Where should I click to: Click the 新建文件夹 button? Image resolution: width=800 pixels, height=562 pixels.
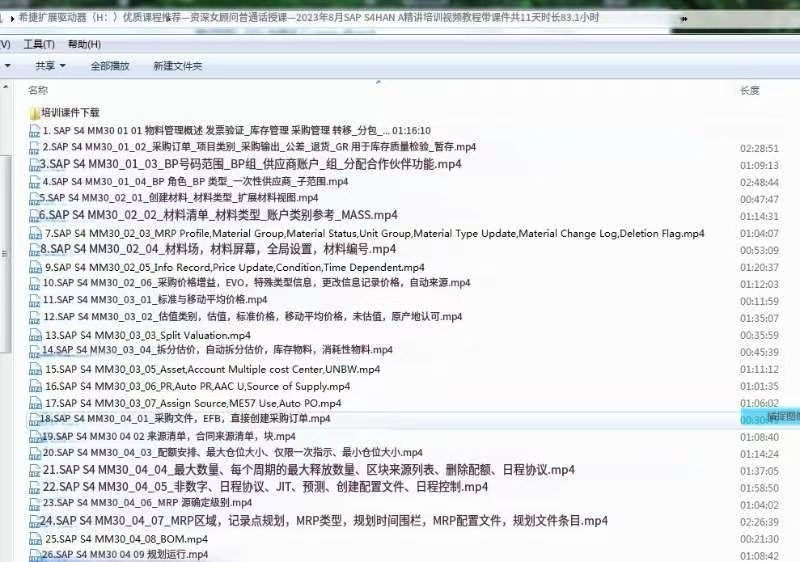click(177, 66)
